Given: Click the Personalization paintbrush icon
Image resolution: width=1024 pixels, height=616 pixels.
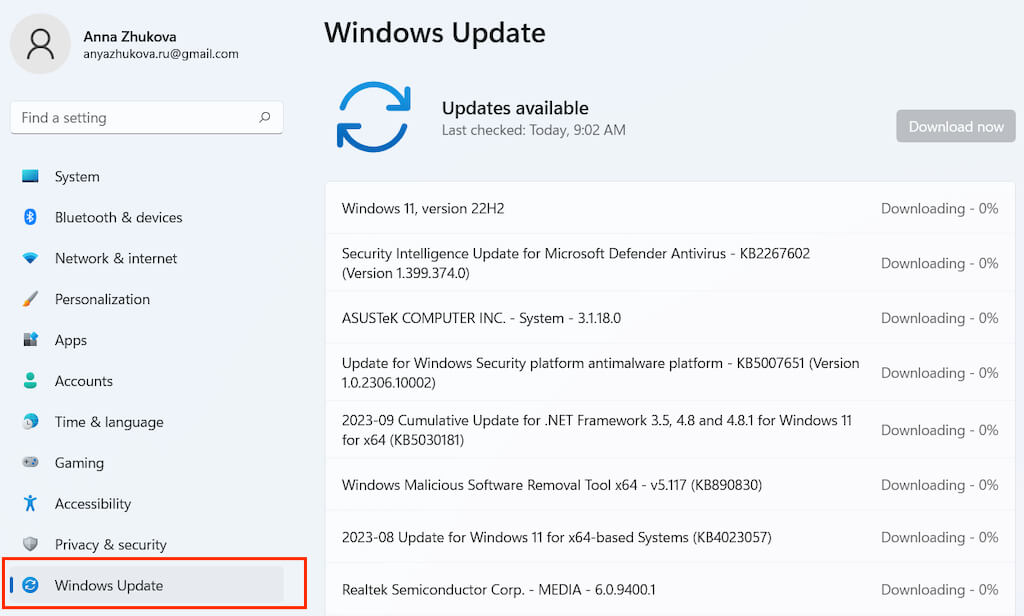Looking at the screenshot, I should click(31, 299).
